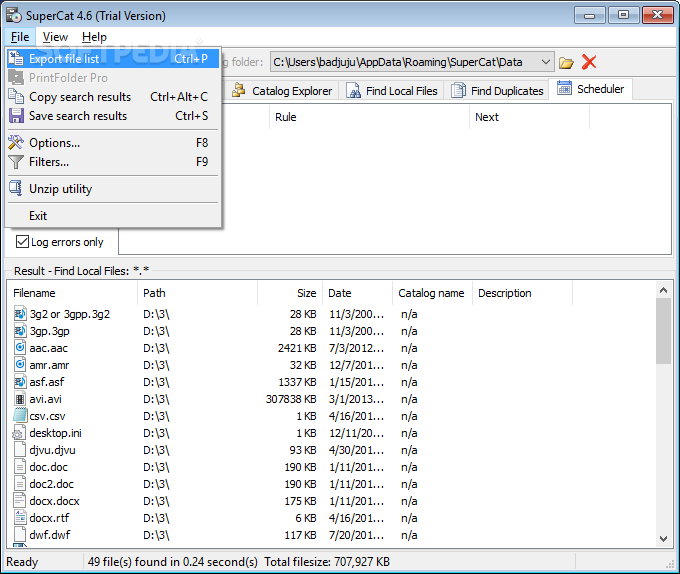Click the Description column header

point(523,293)
